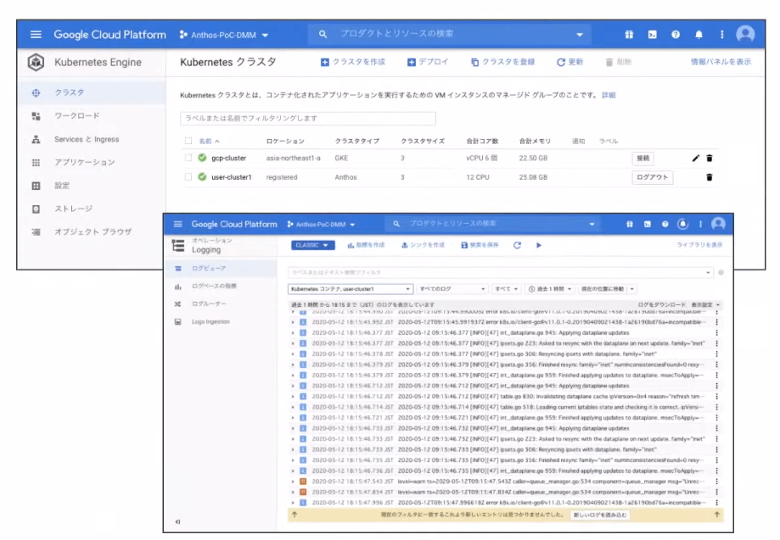
Task: Tick the checkbox for user-cluster1
Action: click(188, 177)
